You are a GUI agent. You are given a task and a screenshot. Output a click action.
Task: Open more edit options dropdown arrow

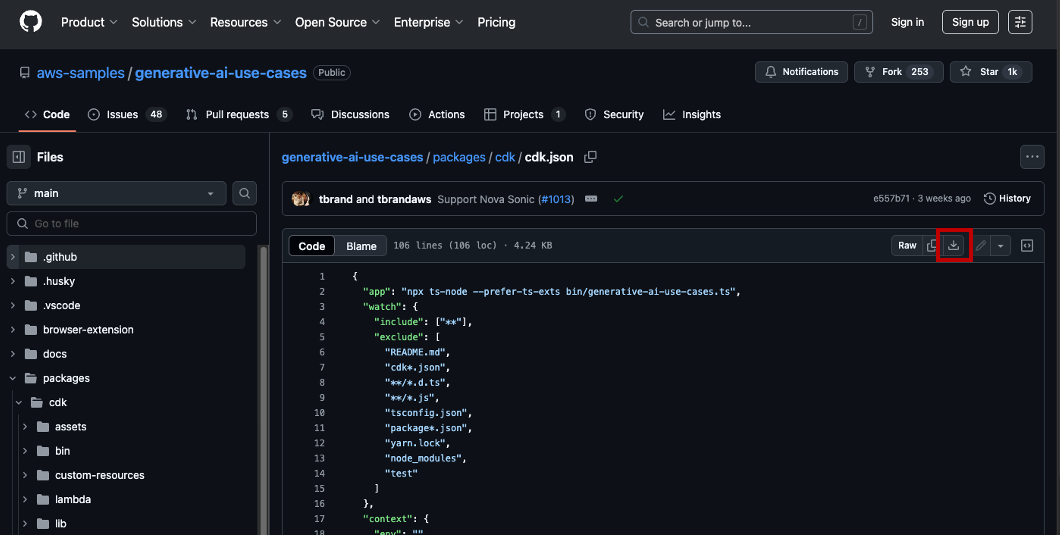coord(1001,246)
